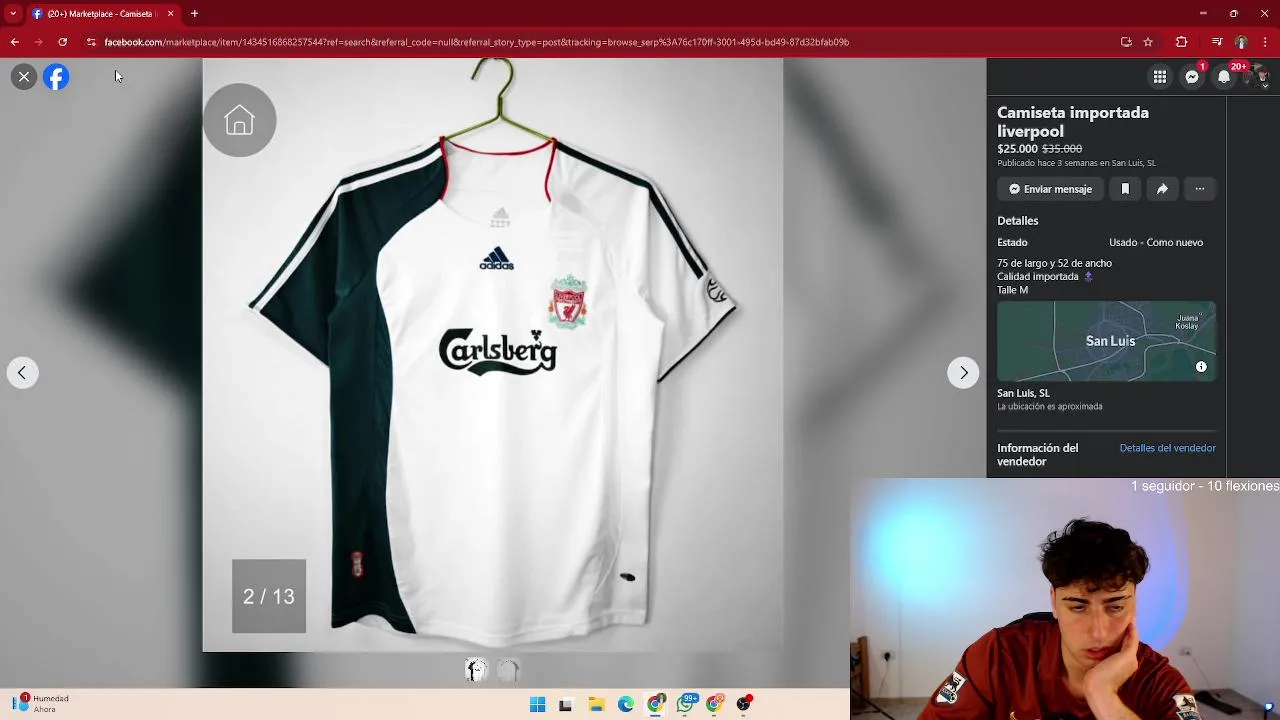Open the browser extensions puzzle icon
The width and height of the screenshot is (1280, 720).
pyautogui.click(x=1181, y=42)
